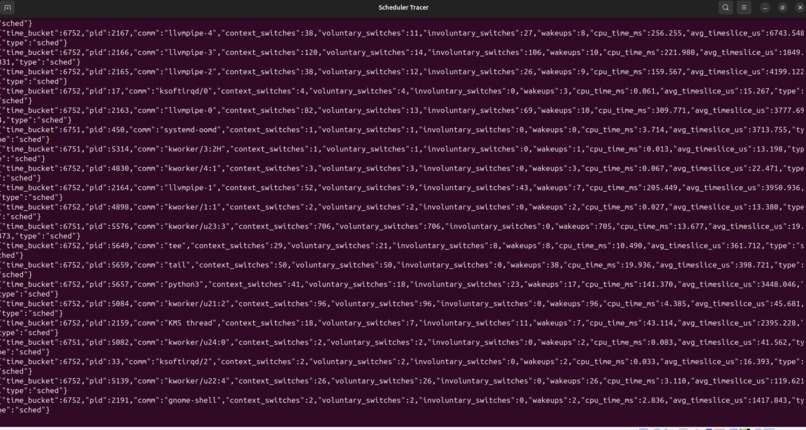
Task: Click the "kworker/4:1" process name
Action: pos(192,169)
